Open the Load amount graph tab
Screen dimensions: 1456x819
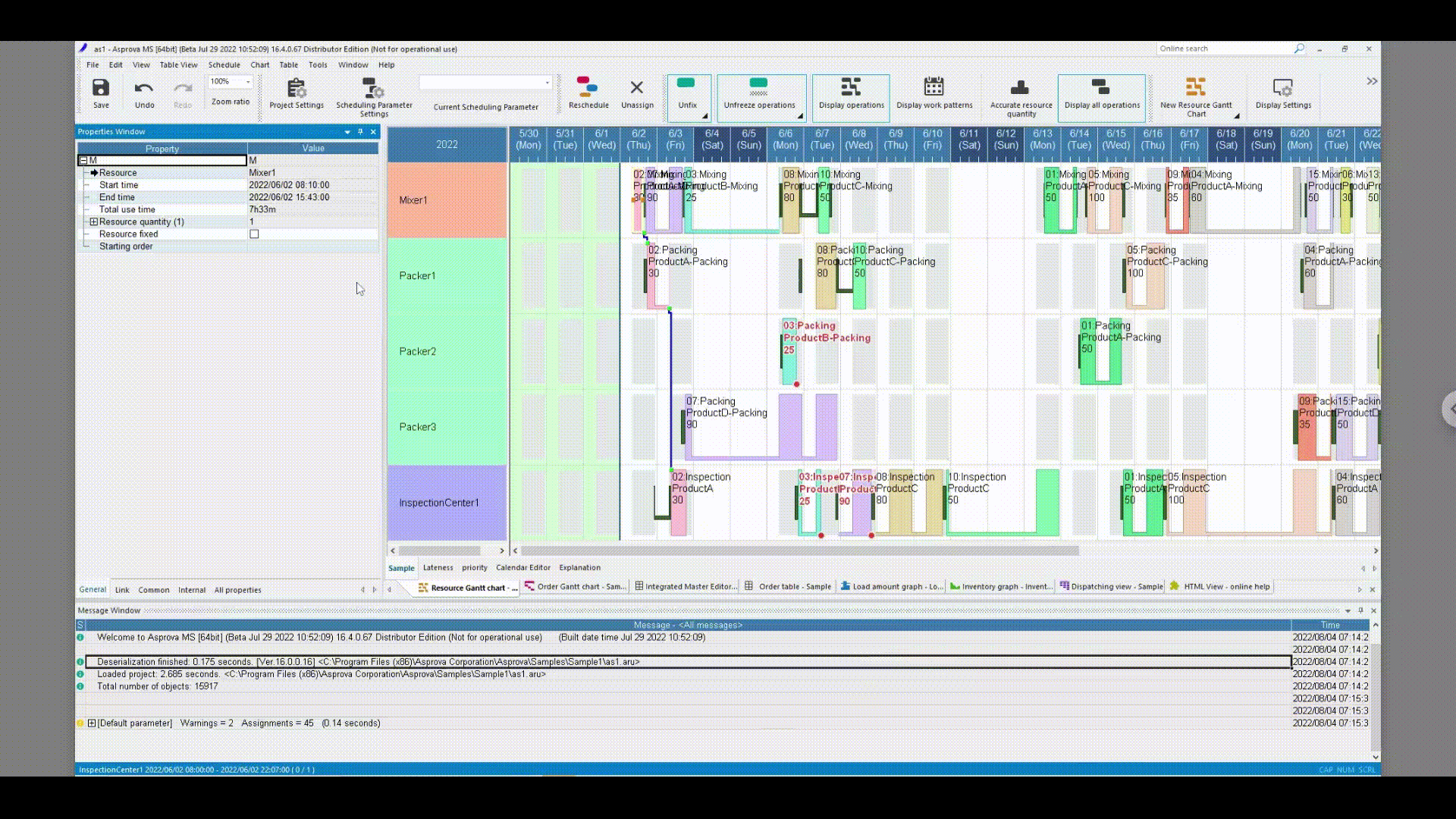pos(891,587)
